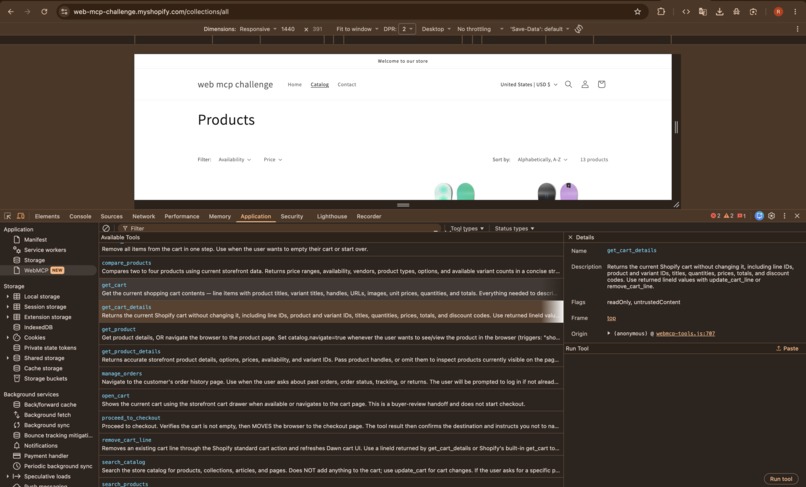Viewport: 806px width, 487px height.
Task: Clear the WebMCP tool list
Action: 106,228
